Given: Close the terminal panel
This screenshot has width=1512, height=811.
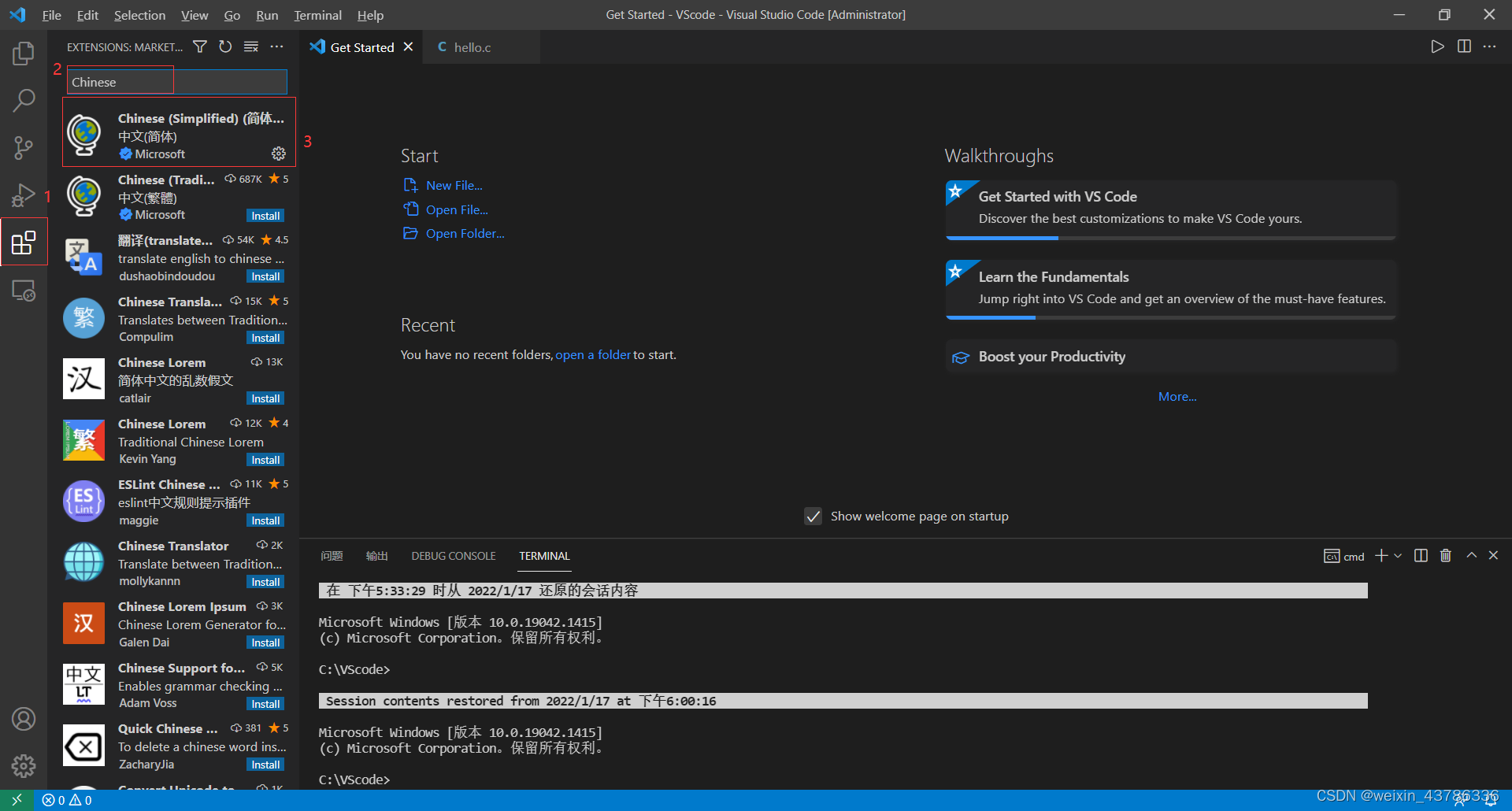Looking at the screenshot, I should (x=1493, y=556).
